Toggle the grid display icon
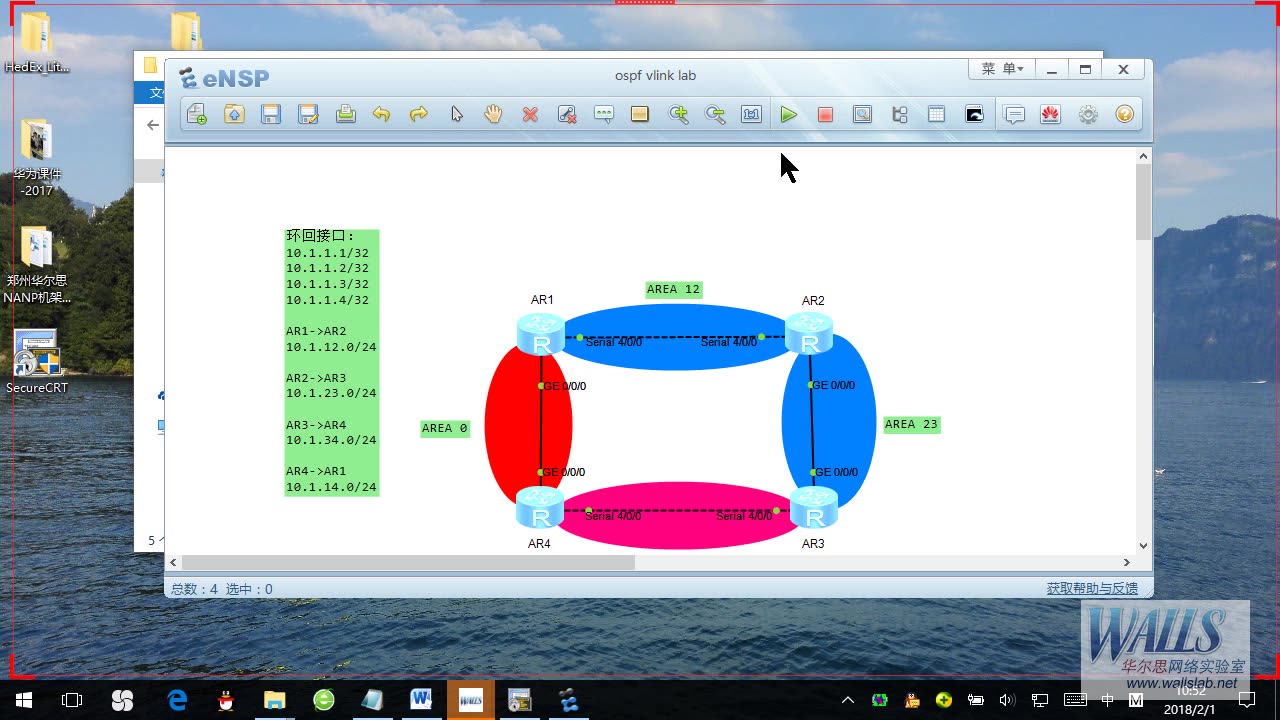The image size is (1280, 720). (x=936, y=115)
